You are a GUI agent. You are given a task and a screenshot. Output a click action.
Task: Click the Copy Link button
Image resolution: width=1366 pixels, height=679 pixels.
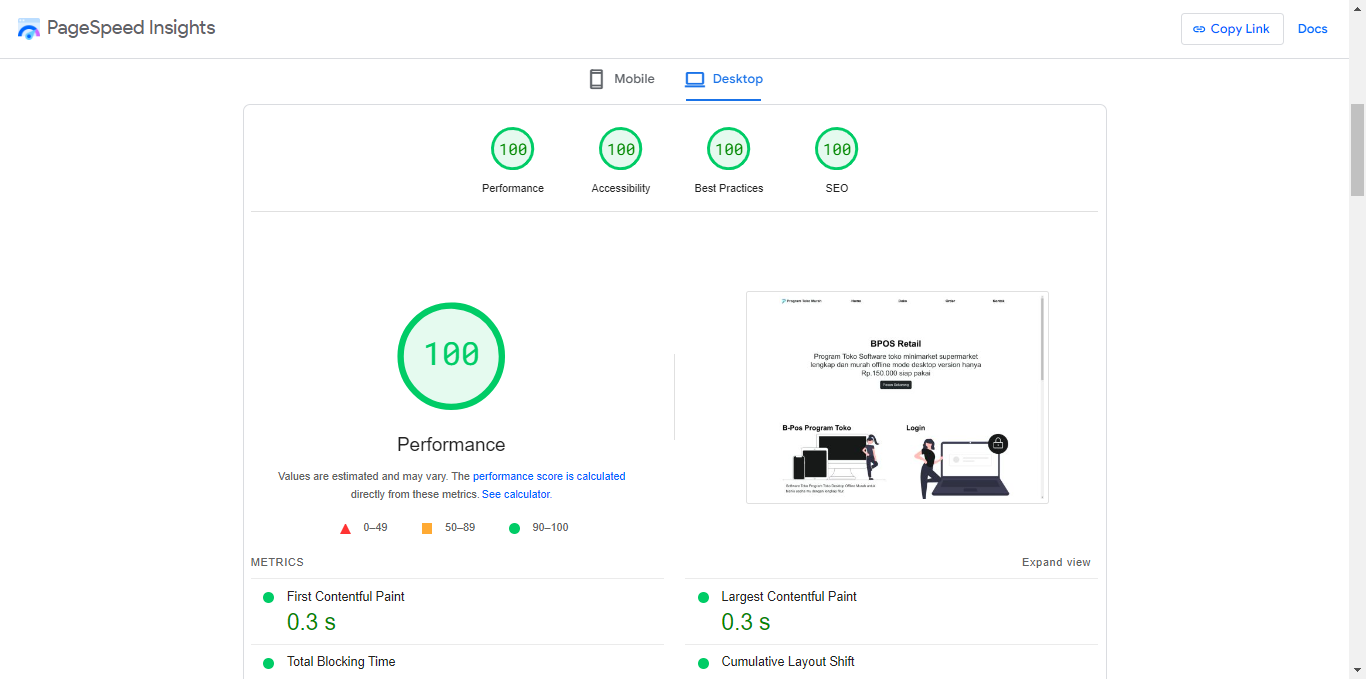(x=1232, y=29)
